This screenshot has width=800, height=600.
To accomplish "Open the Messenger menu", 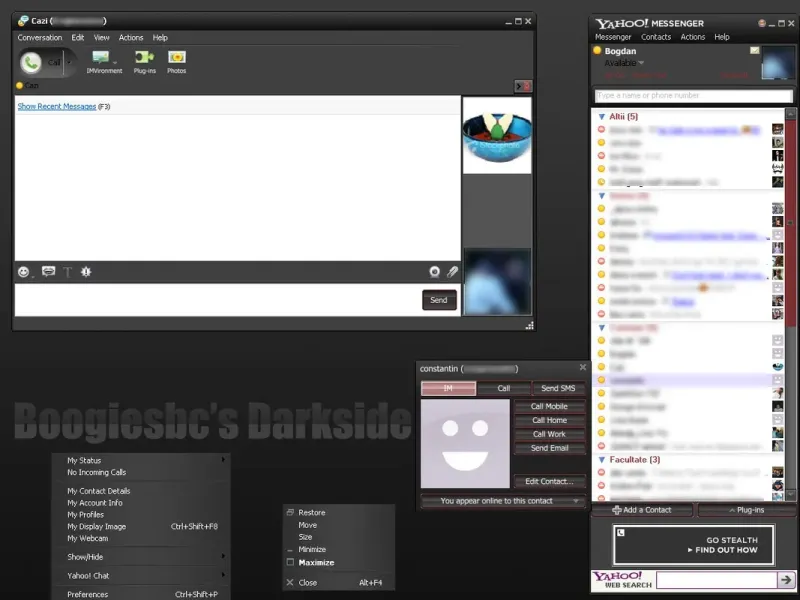I will click(x=613, y=37).
